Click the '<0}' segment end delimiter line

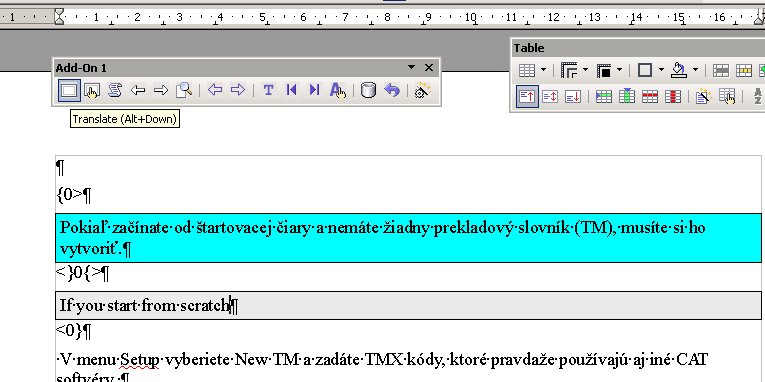coord(74,331)
